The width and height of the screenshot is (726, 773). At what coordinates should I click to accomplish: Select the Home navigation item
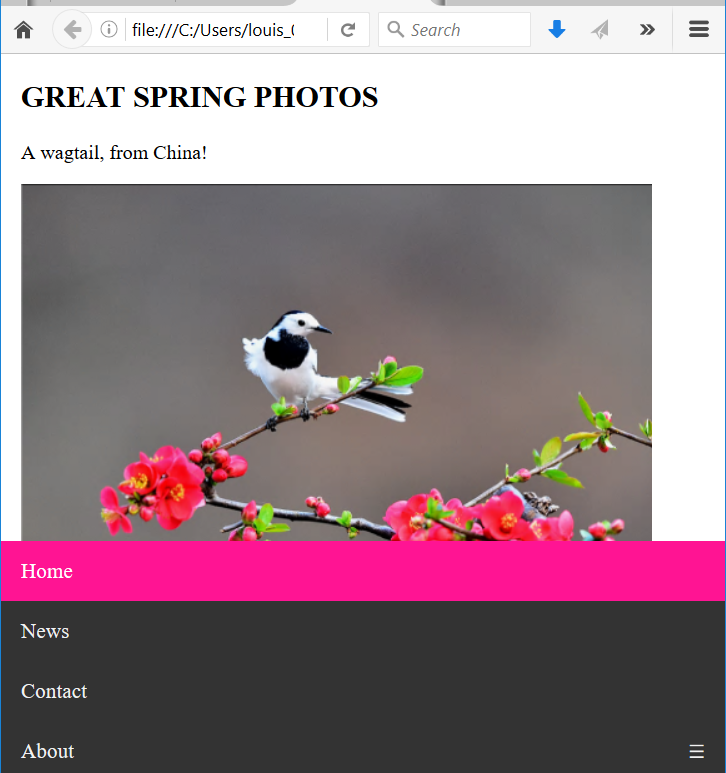(363, 571)
